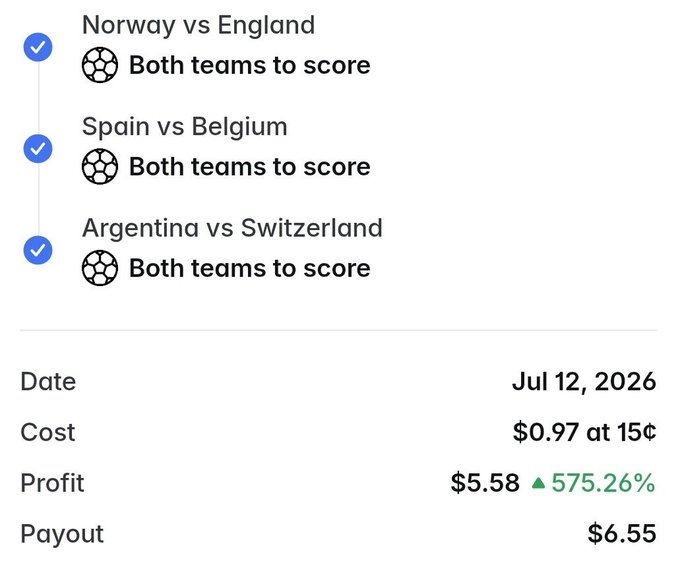This screenshot has width=680, height=565.
Task: Click the Profit label
Action: tap(52, 483)
